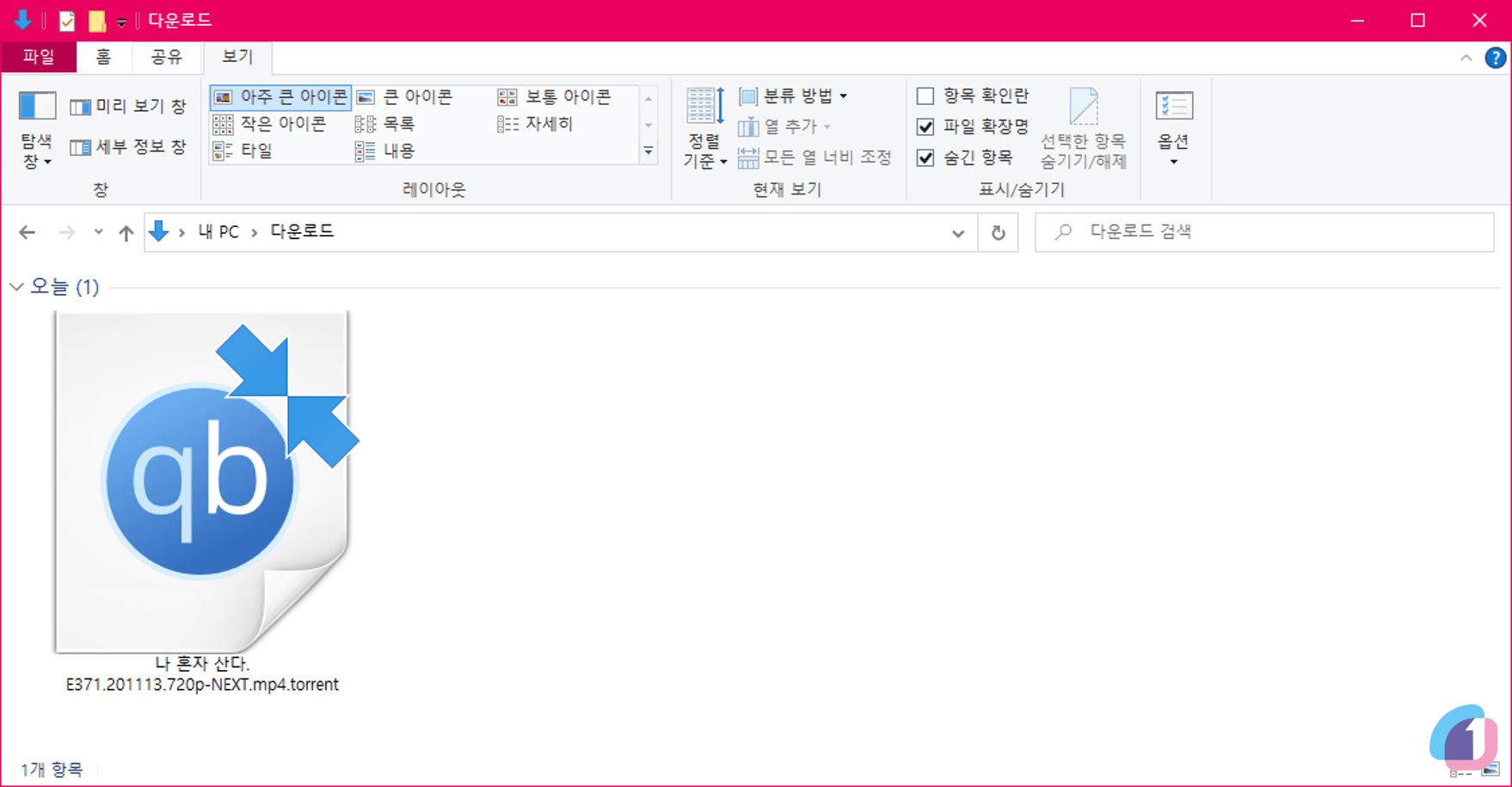Toggle 미리 보기 창 preview pane
The width and height of the screenshot is (1512, 787).
[127, 107]
